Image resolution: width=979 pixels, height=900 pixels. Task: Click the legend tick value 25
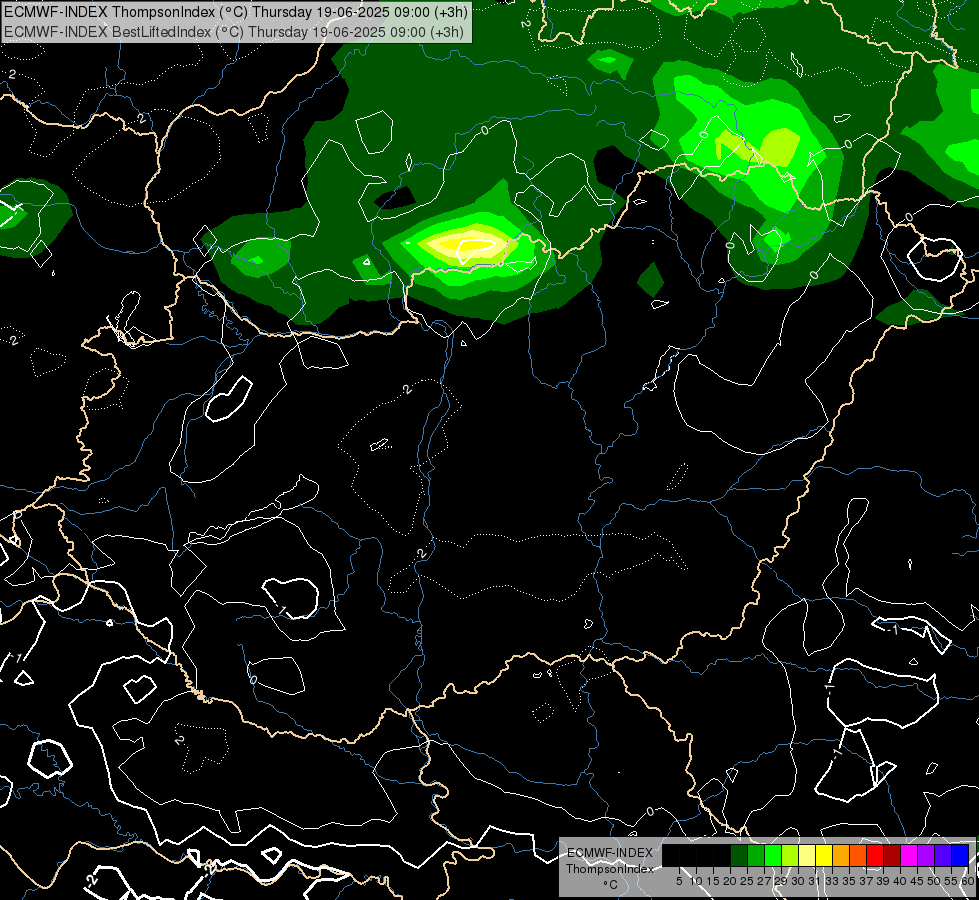click(x=747, y=881)
